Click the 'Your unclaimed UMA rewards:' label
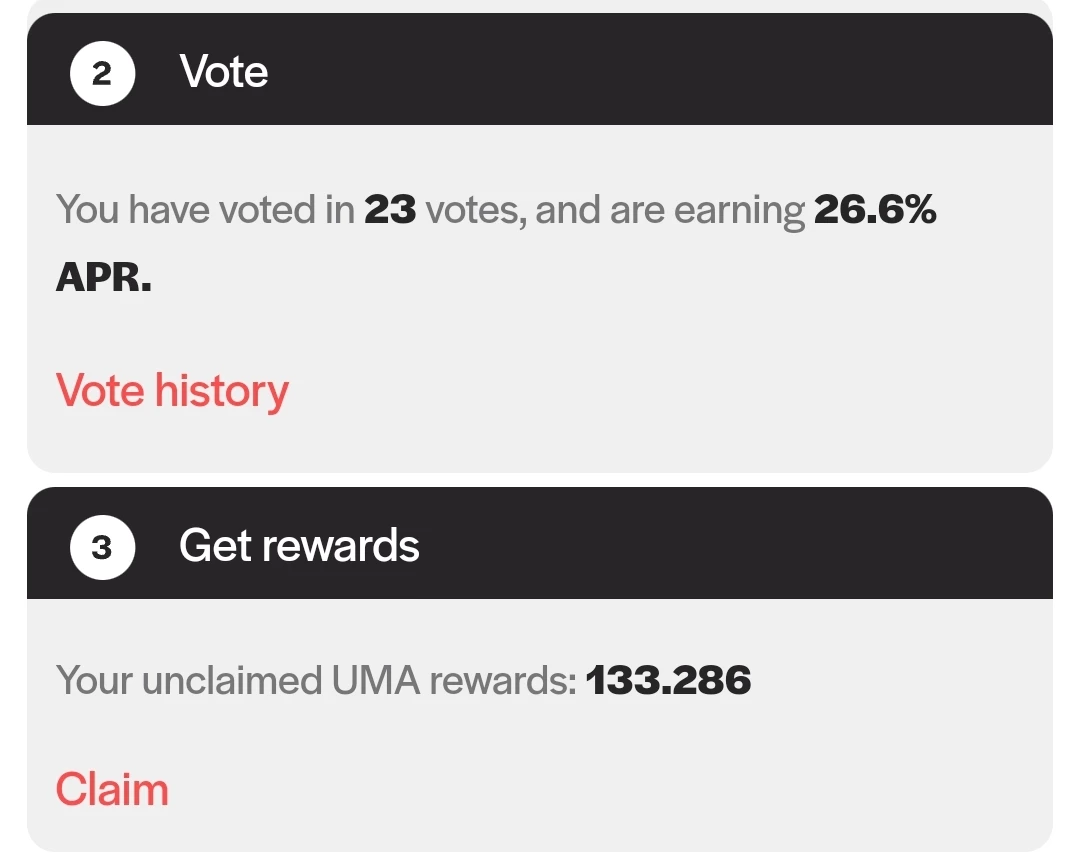This screenshot has width=1079, height=864. (x=316, y=680)
